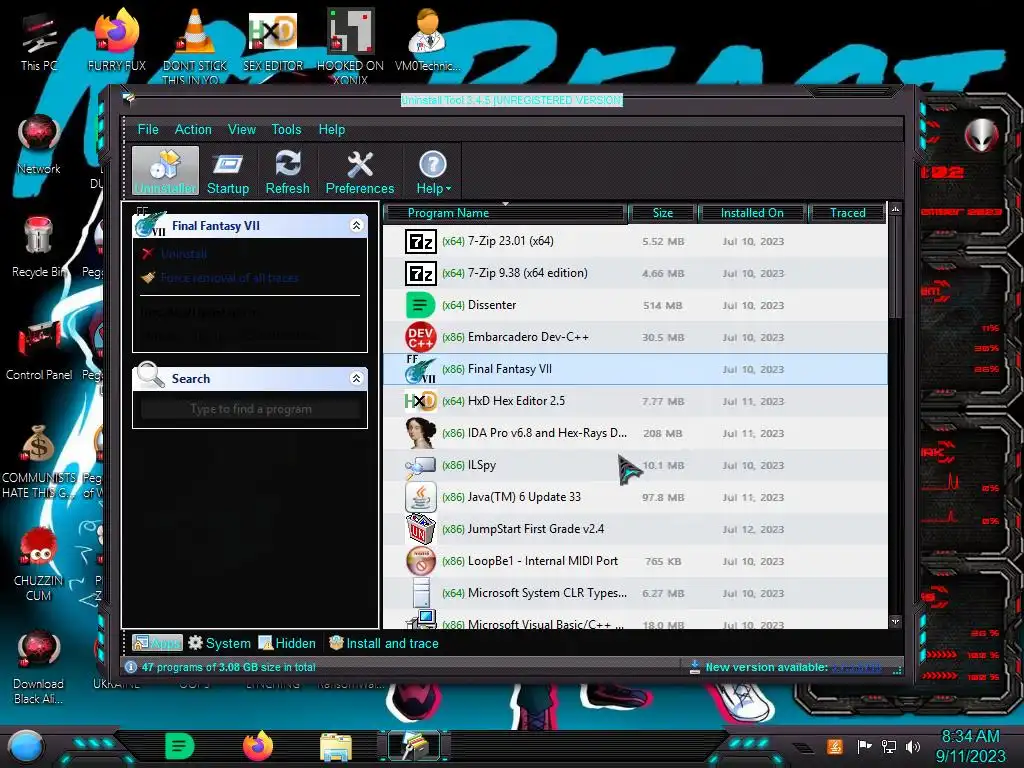
Task: Click the 208 MB size of IDA Pro
Action: 662,434
